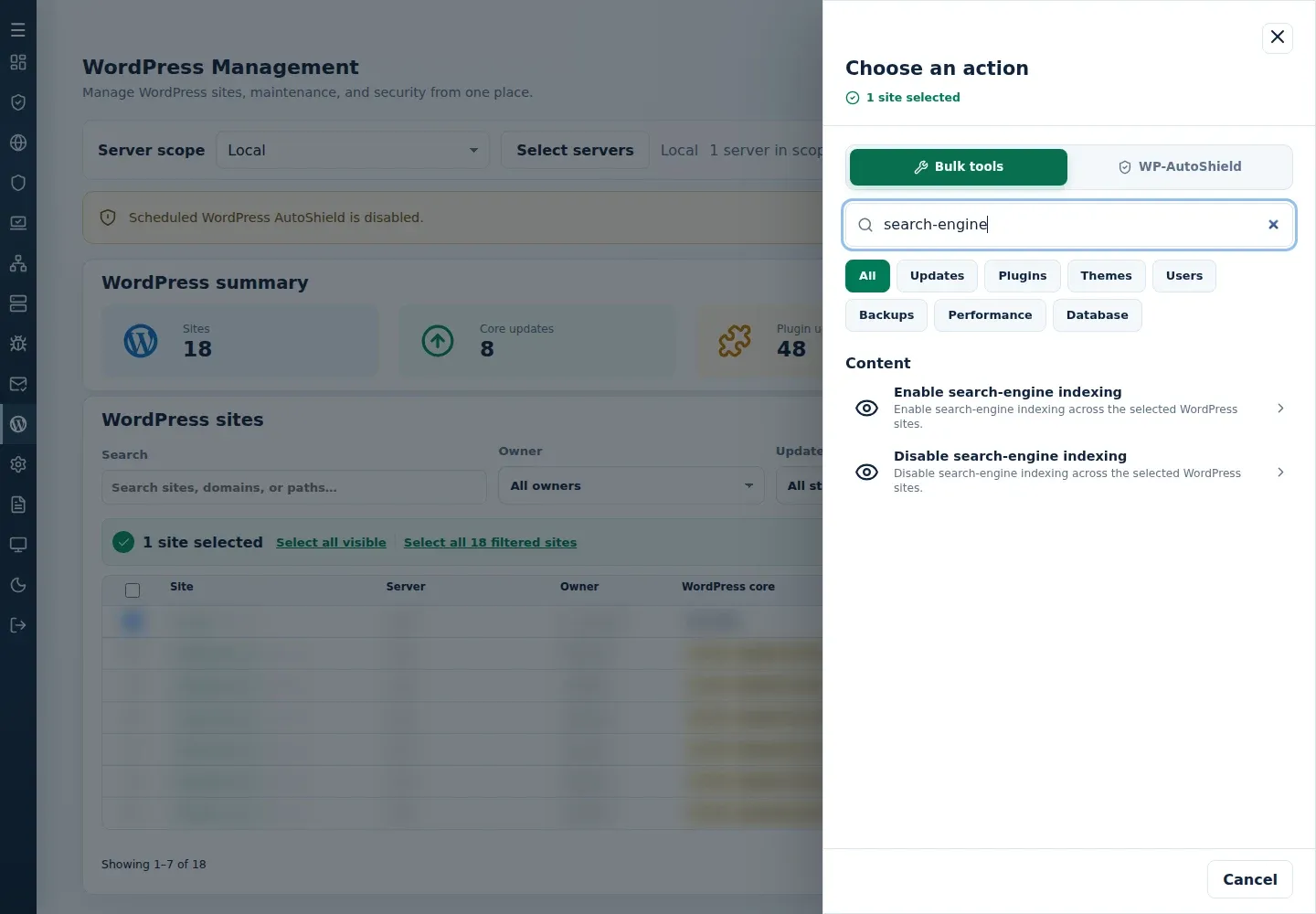Click the Select all visible link
1316x914 pixels.
click(331, 543)
